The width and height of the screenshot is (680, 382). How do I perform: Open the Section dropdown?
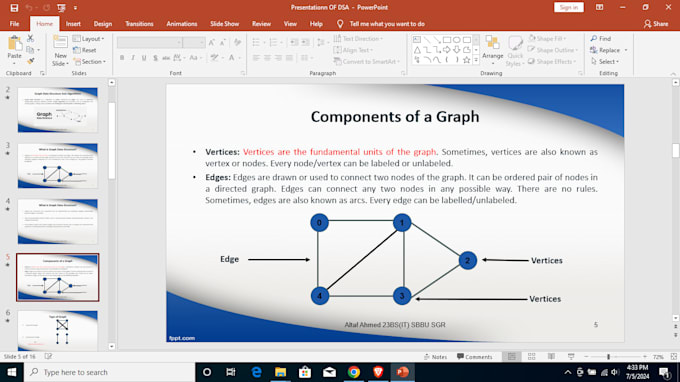click(90, 62)
